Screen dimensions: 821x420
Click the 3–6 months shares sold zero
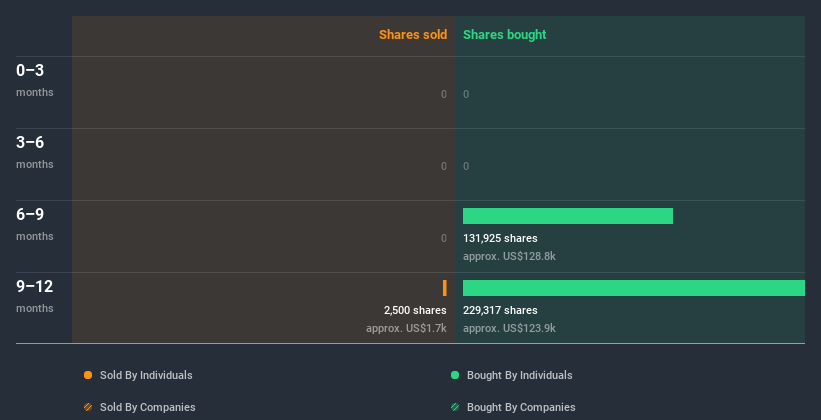tap(444, 166)
